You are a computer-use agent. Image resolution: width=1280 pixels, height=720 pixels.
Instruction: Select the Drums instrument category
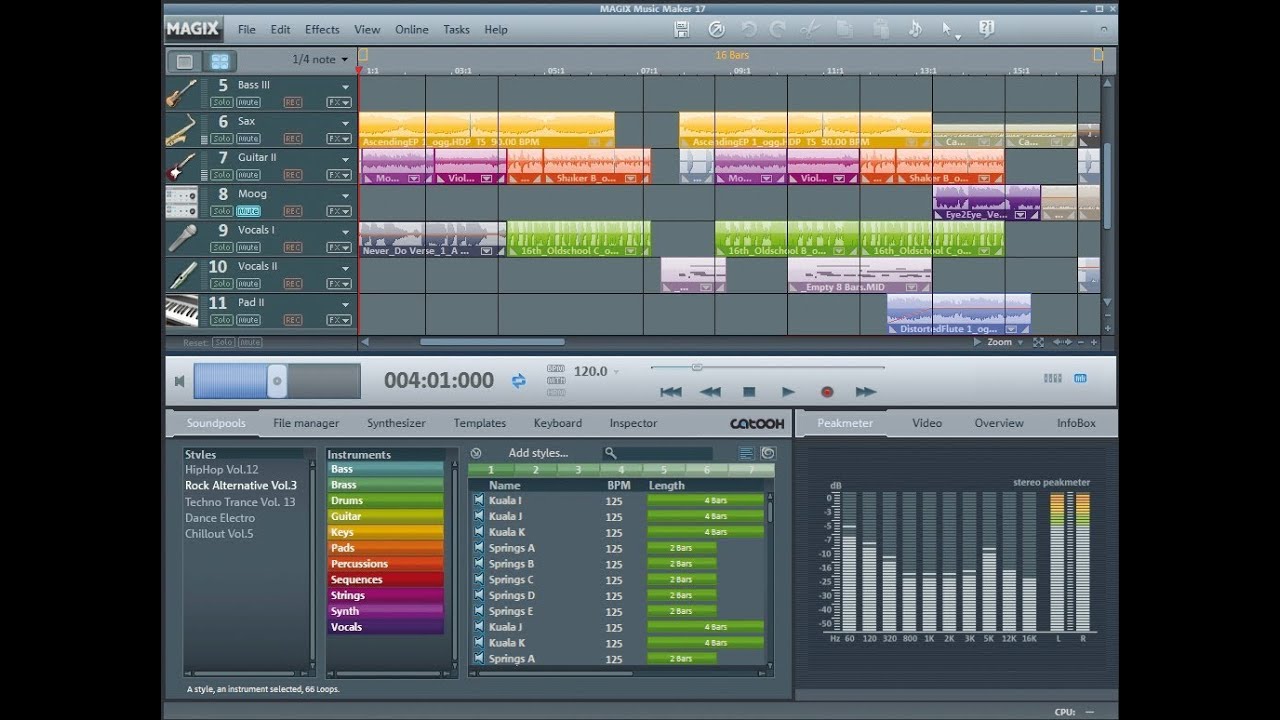click(x=385, y=500)
